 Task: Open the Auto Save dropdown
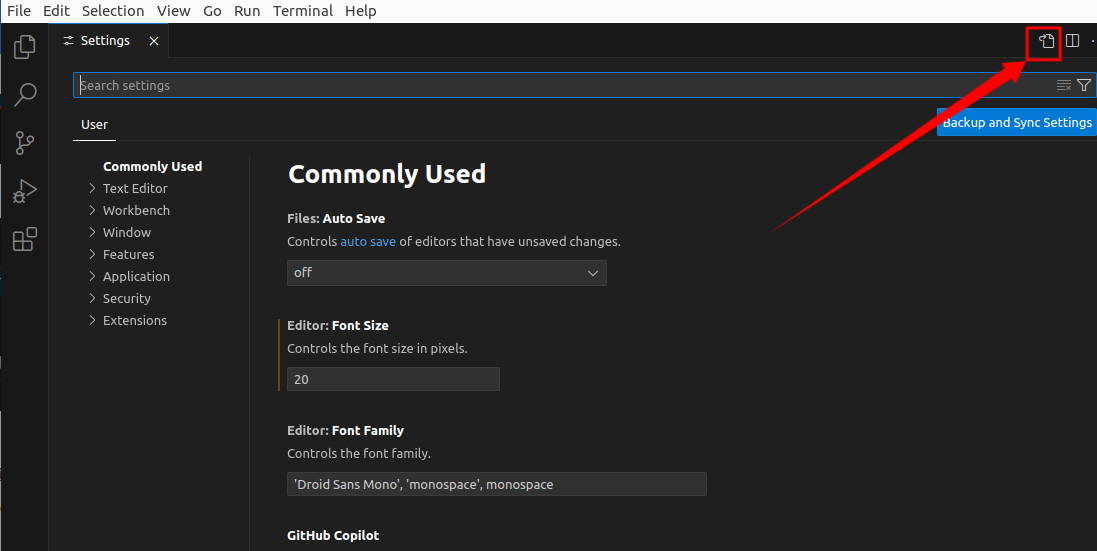[446, 272]
